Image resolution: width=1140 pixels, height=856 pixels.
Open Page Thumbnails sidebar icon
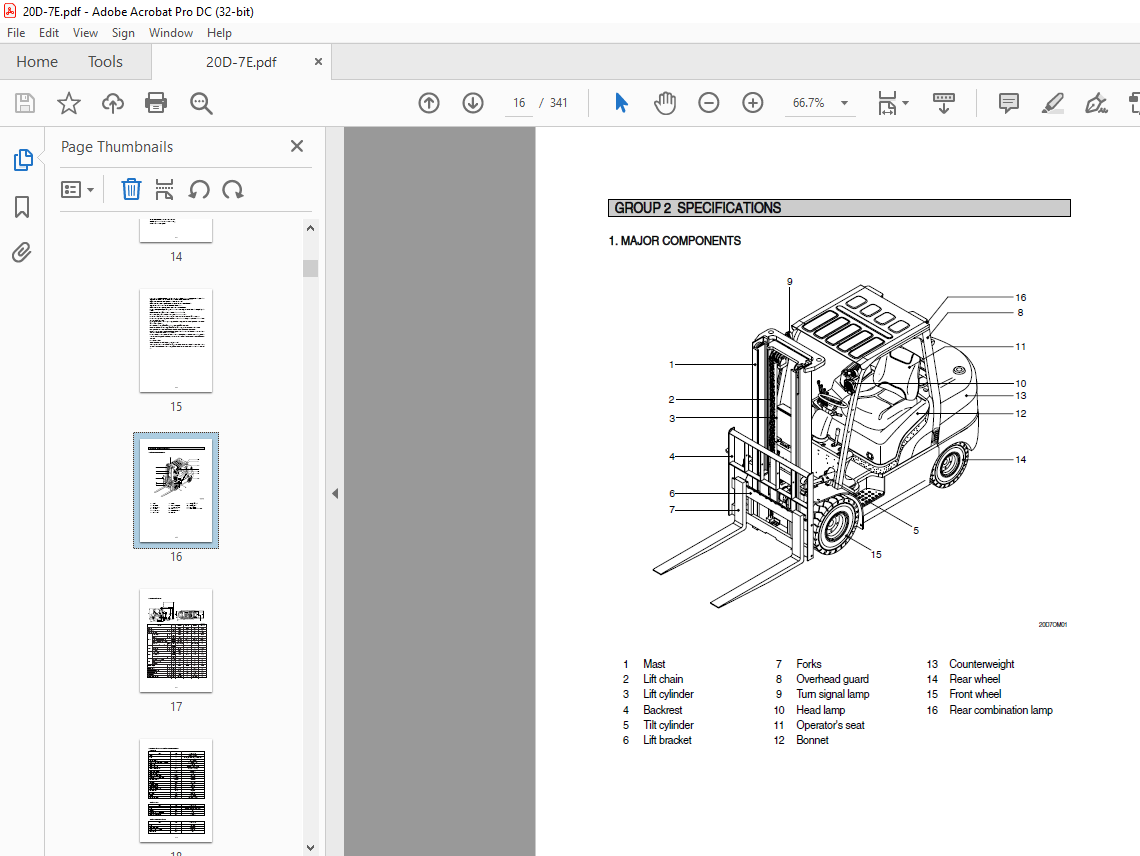tap(23, 160)
